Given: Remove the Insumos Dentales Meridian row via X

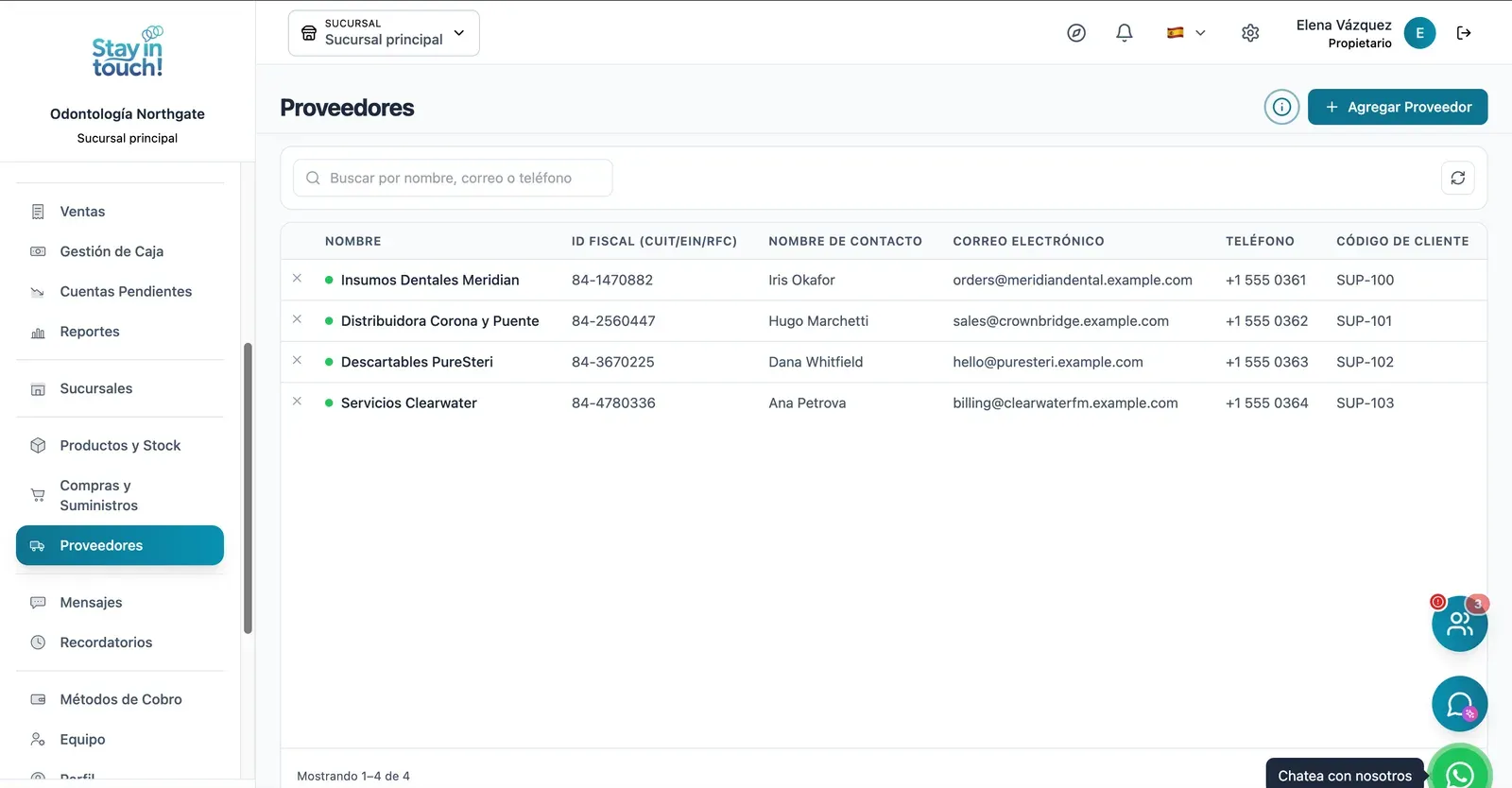Looking at the screenshot, I should 297,279.
